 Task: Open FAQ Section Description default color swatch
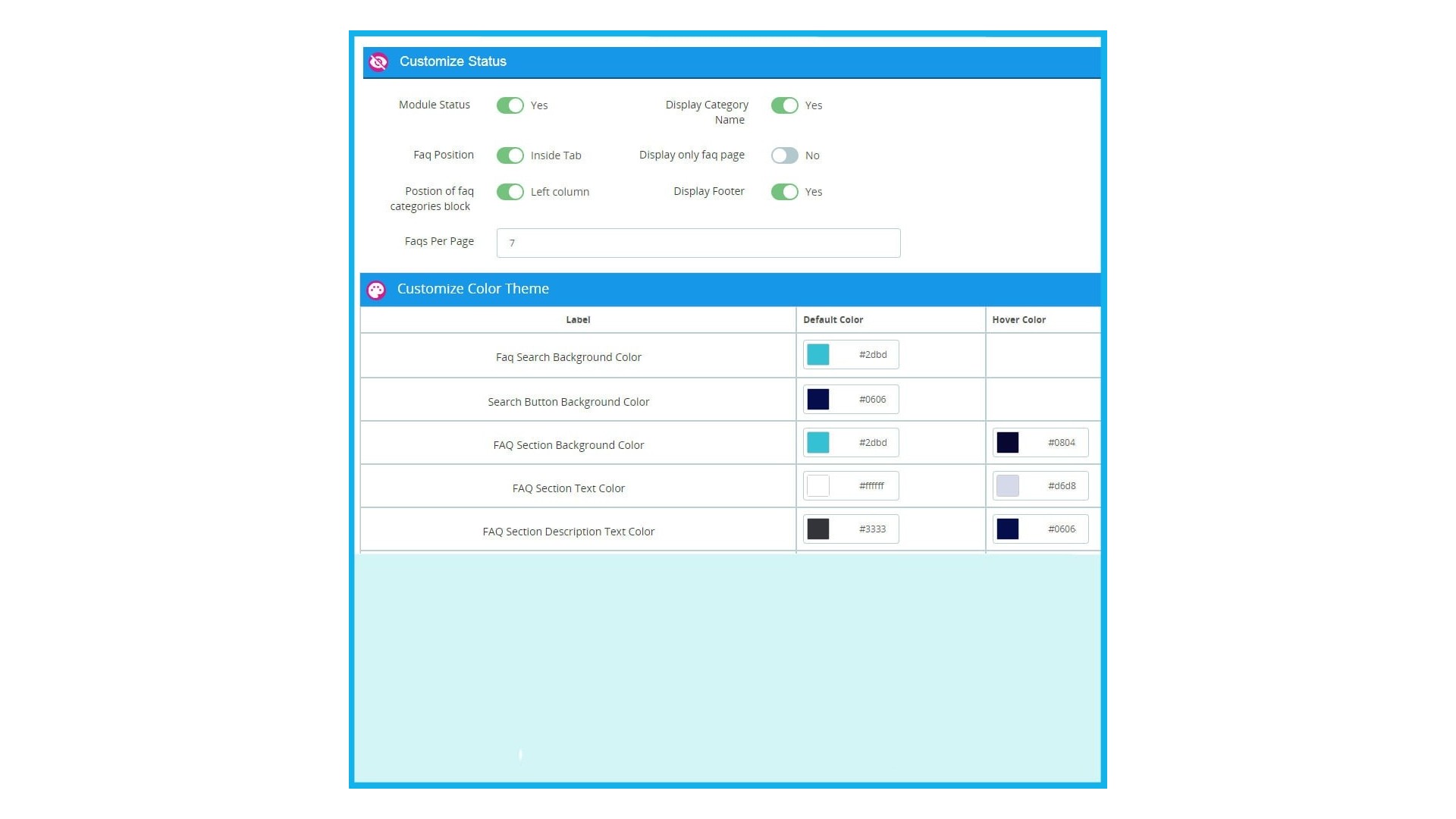pos(818,529)
